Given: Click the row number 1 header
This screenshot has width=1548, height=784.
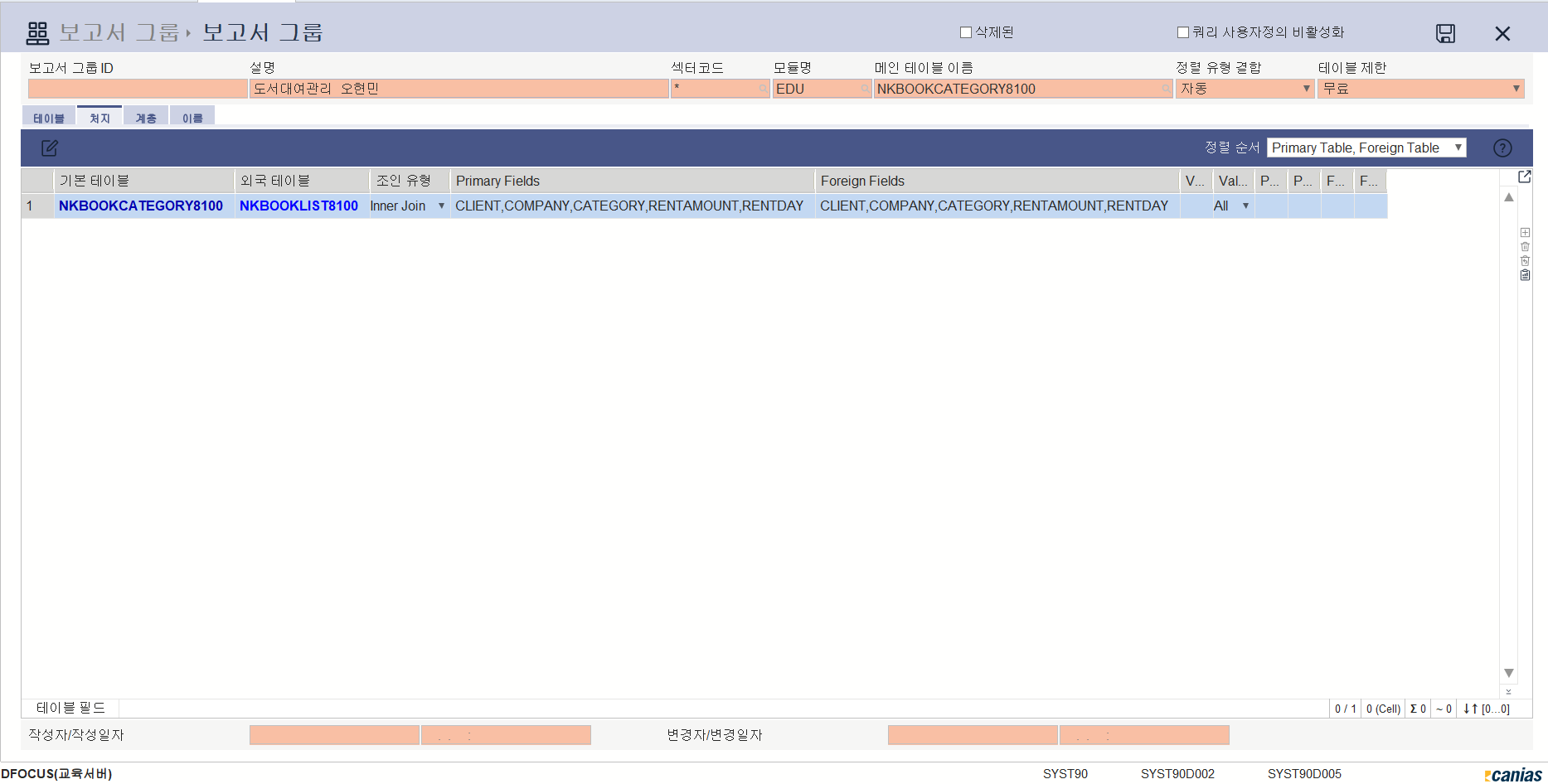Looking at the screenshot, I should (37, 206).
